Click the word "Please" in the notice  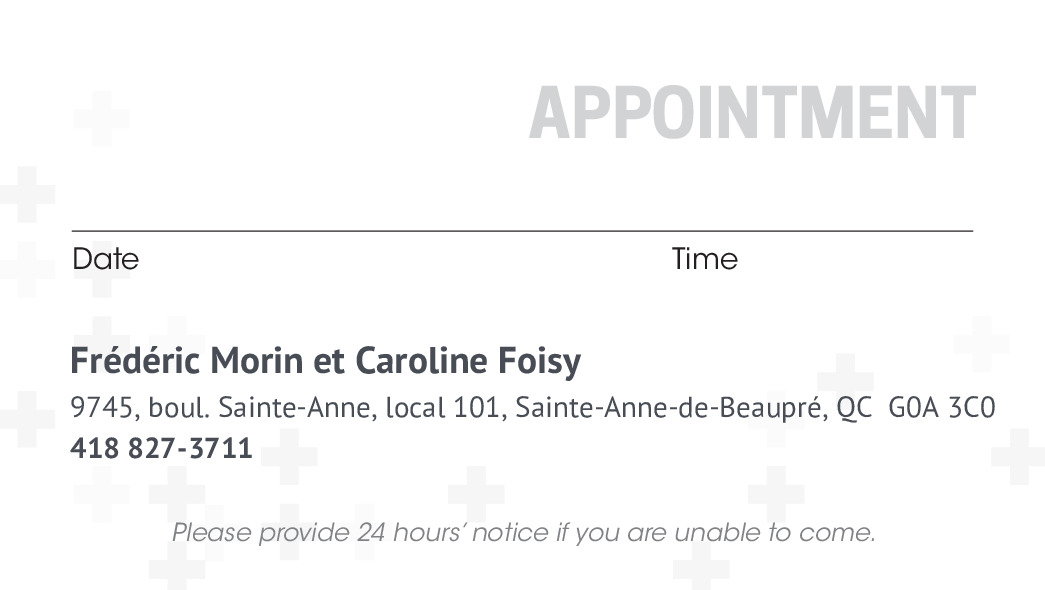pos(211,532)
